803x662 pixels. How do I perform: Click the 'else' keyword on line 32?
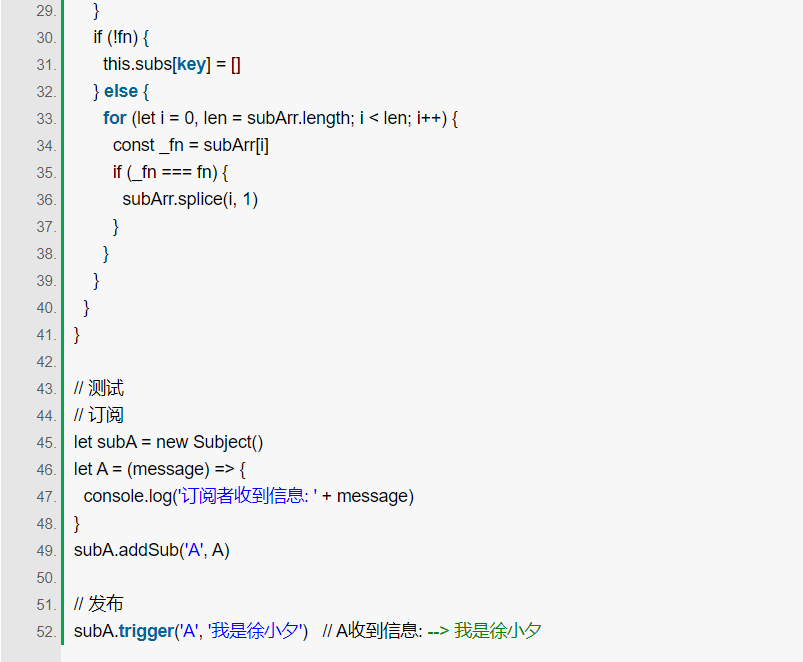pos(121,91)
